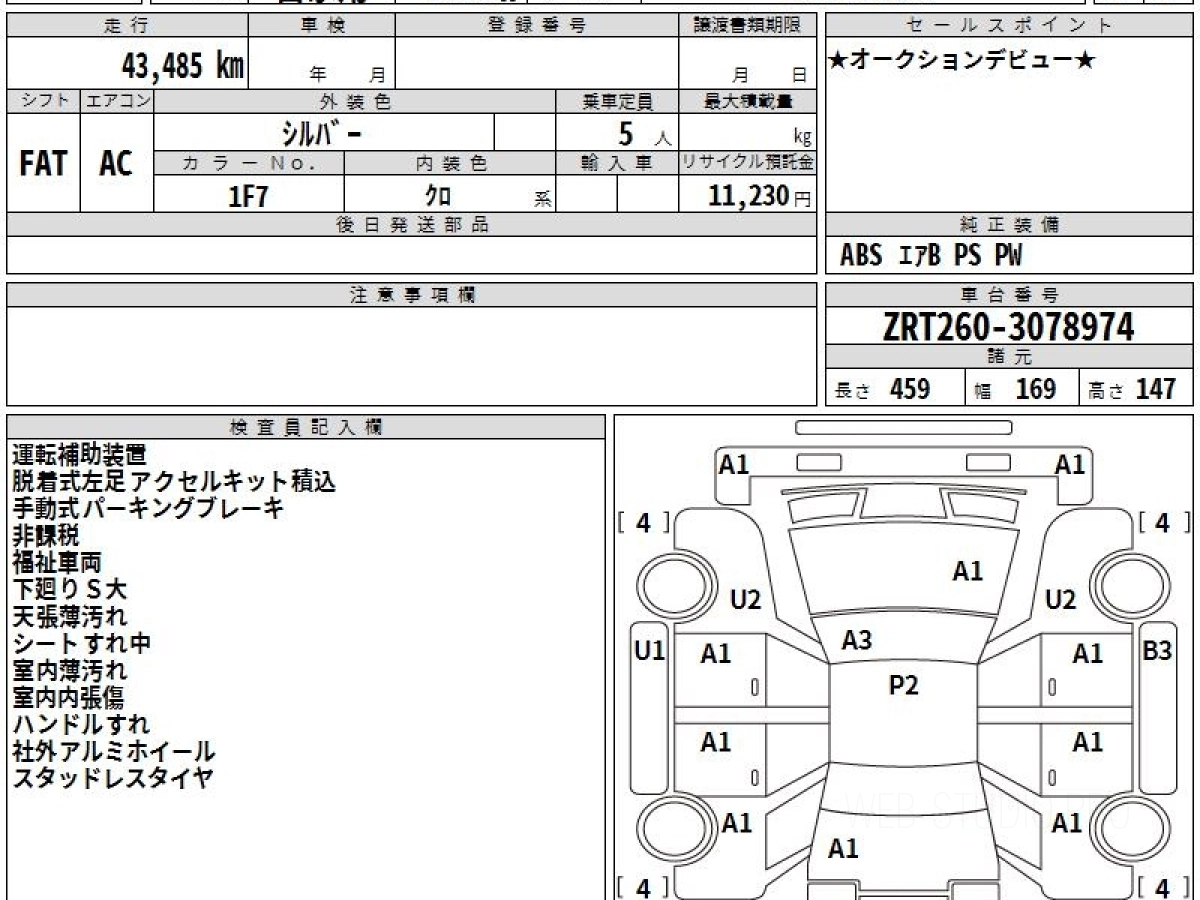Select the 乗車定員 header
The height and width of the screenshot is (900, 1200).
617,101
